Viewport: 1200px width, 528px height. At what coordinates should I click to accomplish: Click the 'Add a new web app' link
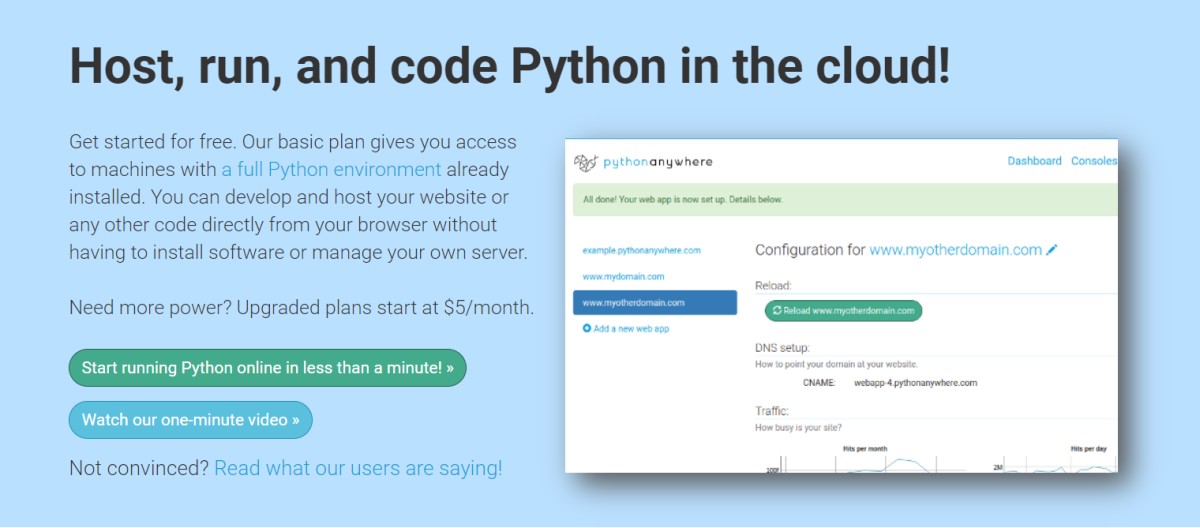631,328
